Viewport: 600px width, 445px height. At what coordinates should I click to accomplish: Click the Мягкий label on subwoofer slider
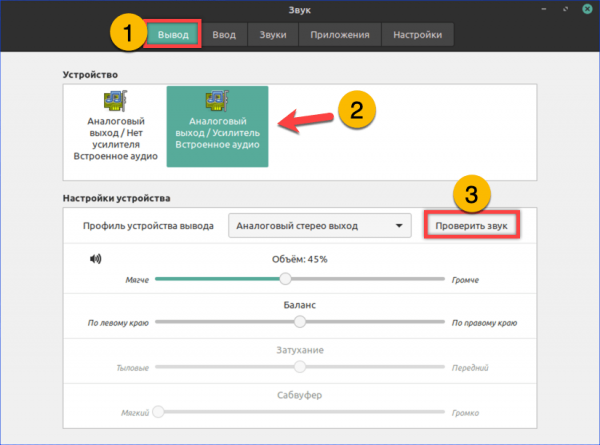[135, 413]
